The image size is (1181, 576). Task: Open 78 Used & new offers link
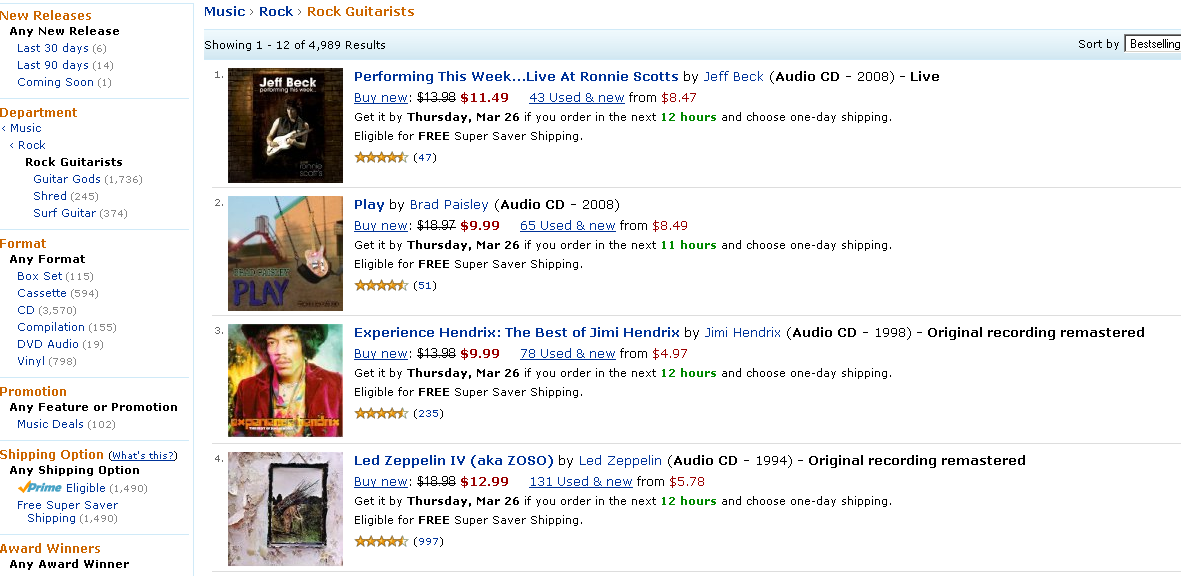coord(567,353)
